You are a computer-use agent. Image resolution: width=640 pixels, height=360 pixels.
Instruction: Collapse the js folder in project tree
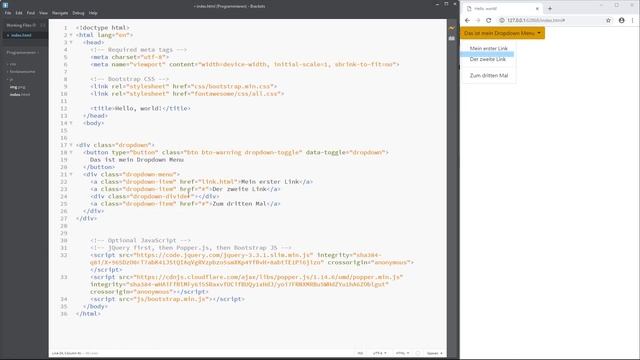(10, 79)
